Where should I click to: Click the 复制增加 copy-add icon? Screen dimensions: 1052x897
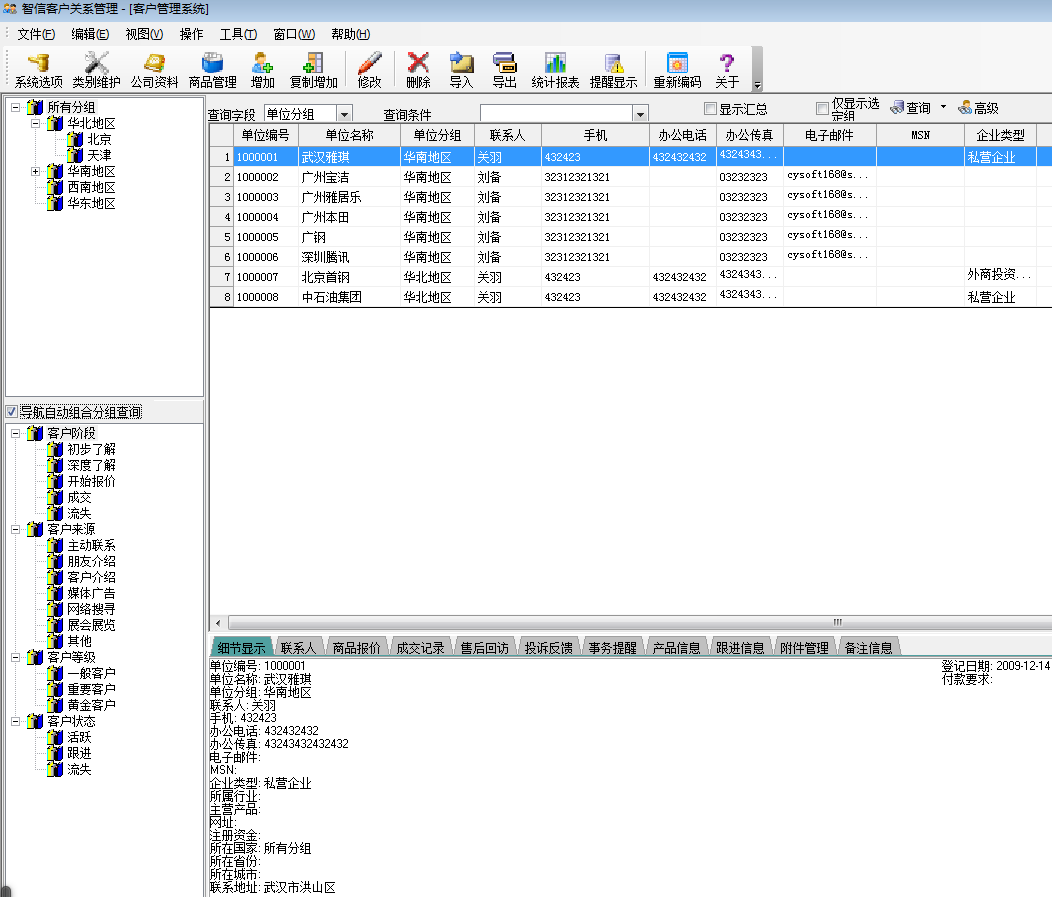point(313,70)
